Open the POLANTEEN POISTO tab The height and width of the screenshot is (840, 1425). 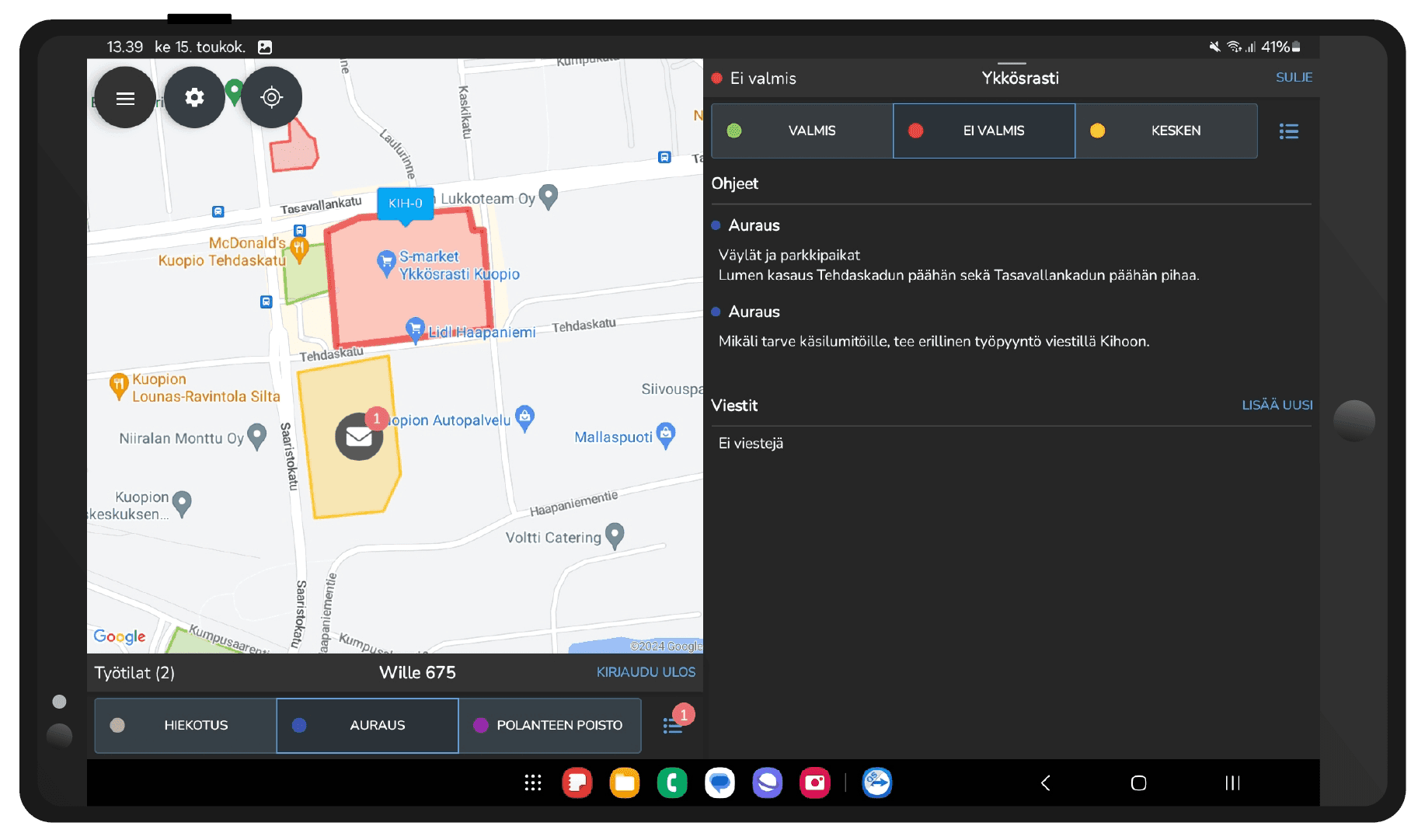point(550,725)
